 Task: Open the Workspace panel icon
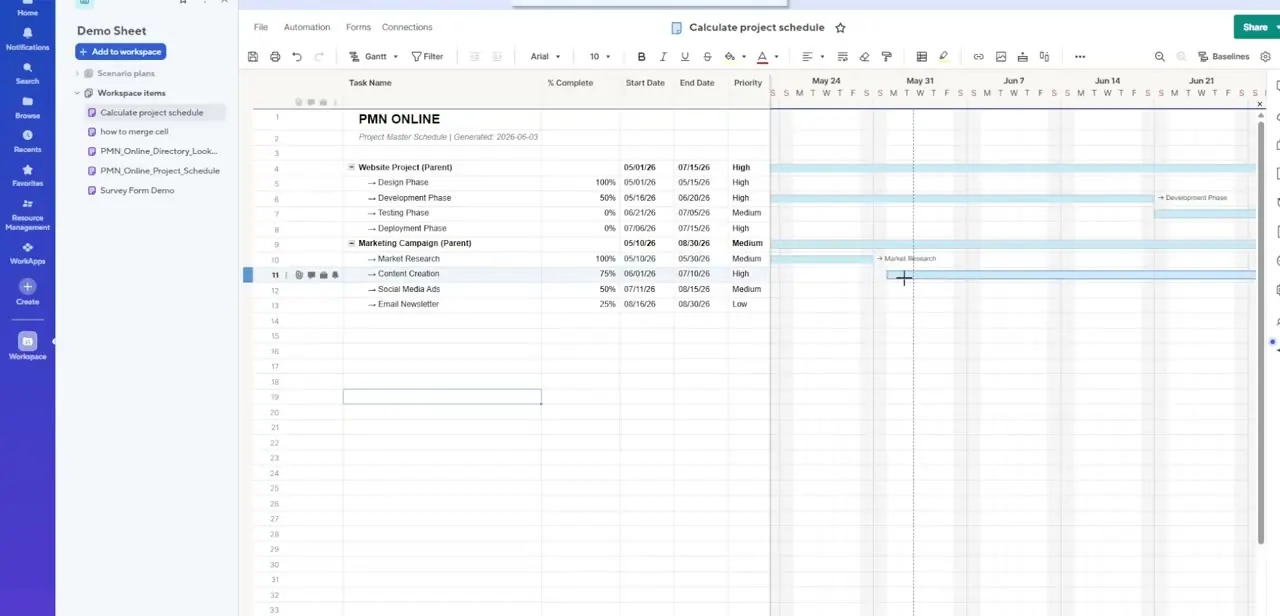pyautogui.click(x=27, y=341)
